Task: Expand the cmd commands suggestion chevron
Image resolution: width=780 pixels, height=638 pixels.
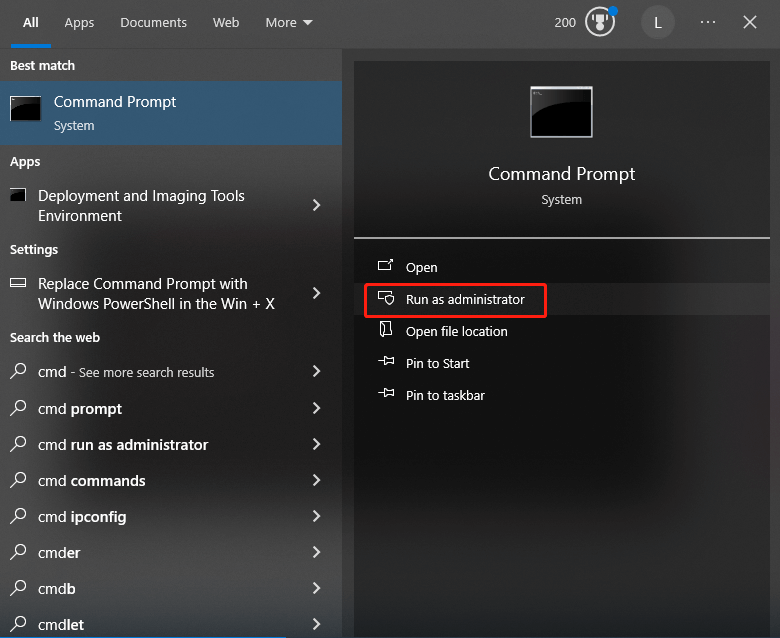Action: click(x=316, y=480)
